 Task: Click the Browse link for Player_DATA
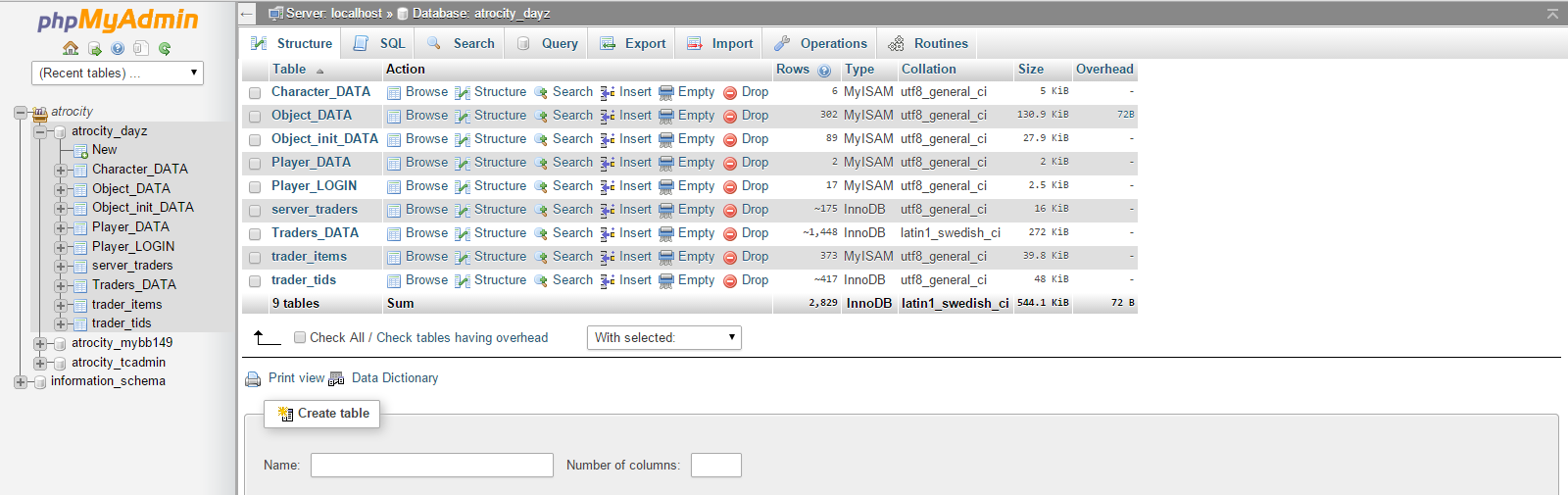426,163
